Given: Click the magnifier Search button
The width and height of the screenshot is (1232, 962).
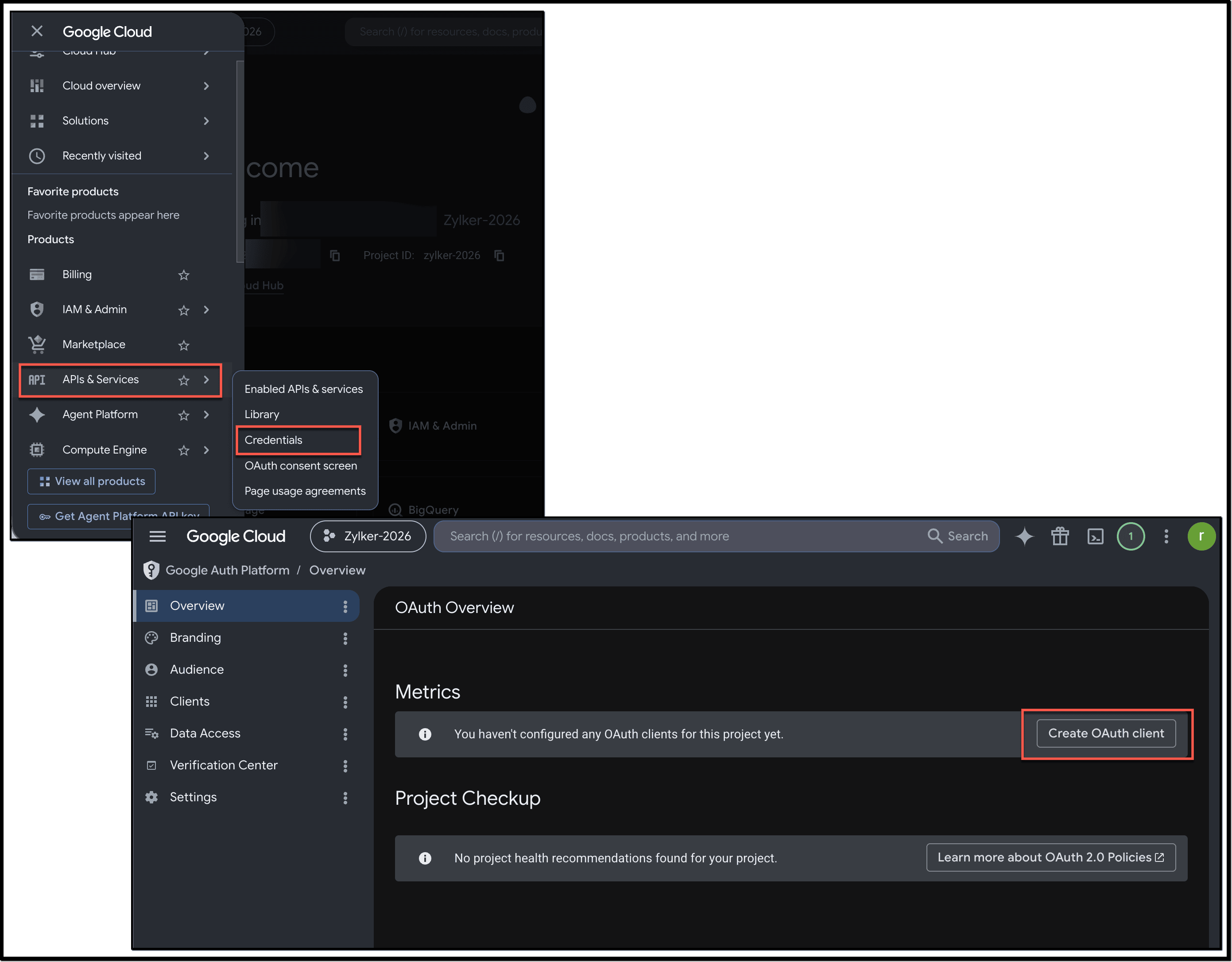Looking at the screenshot, I should (958, 536).
